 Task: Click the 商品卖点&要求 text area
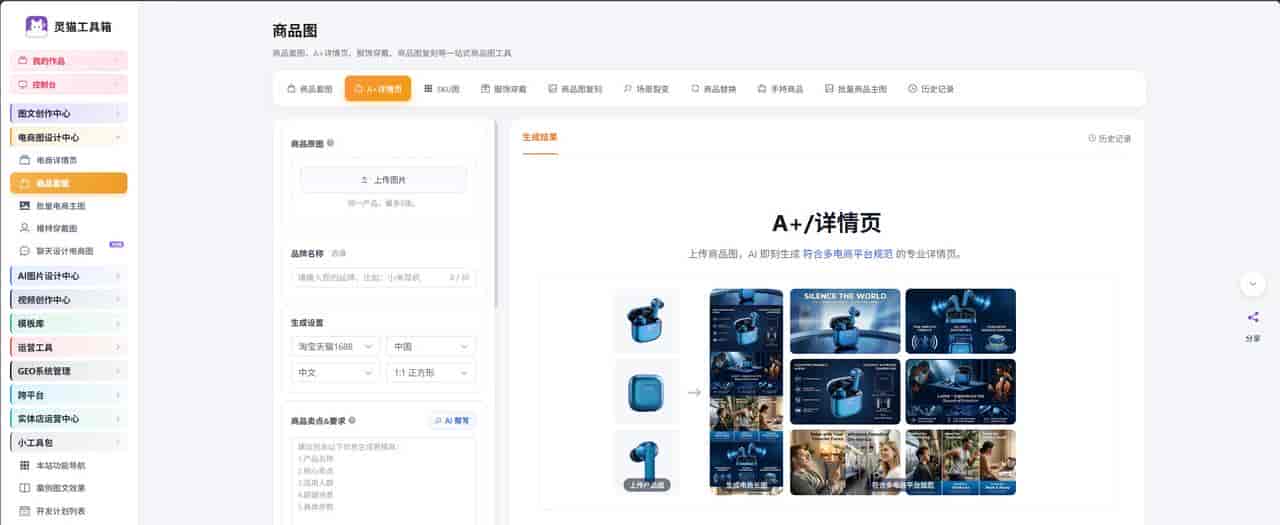(x=383, y=480)
